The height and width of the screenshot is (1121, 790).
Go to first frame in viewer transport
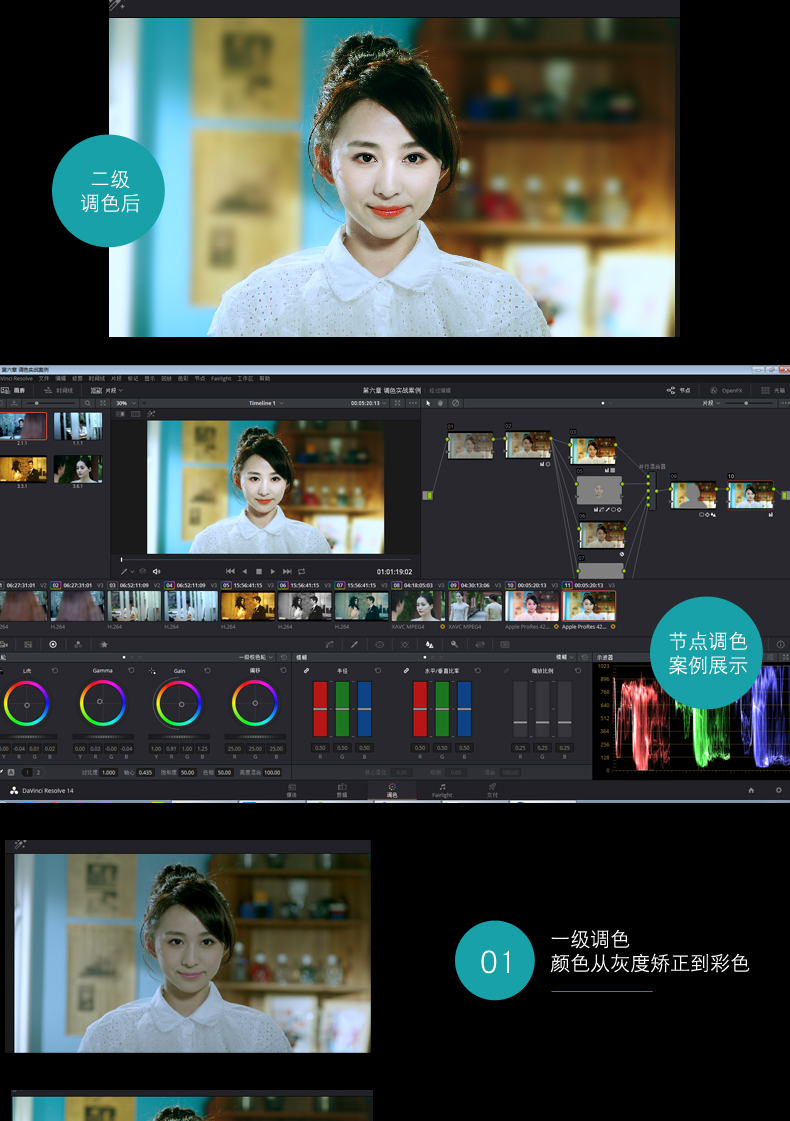point(230,571)
